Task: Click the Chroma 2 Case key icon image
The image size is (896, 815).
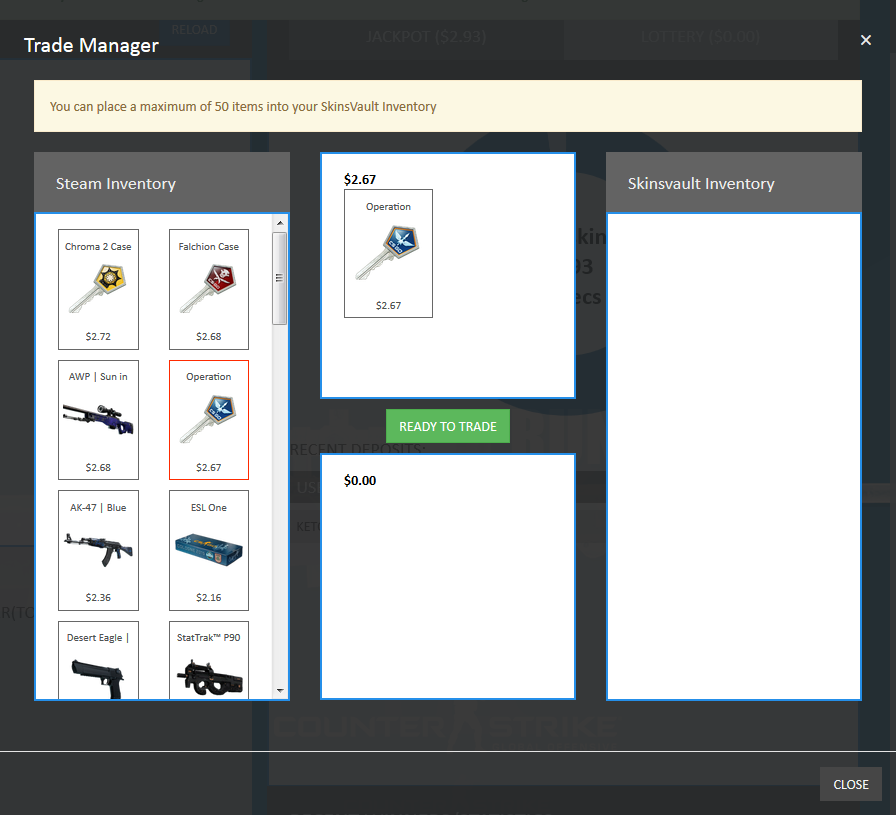Action: tap(98, 288)
